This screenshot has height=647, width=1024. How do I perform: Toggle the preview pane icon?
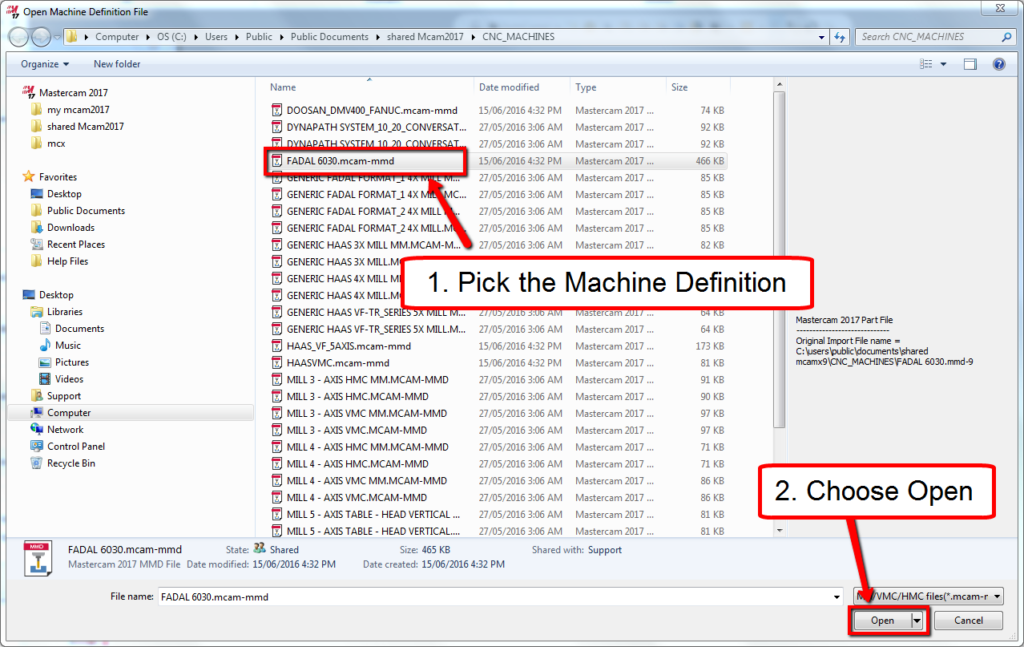(x=970, y=64)
